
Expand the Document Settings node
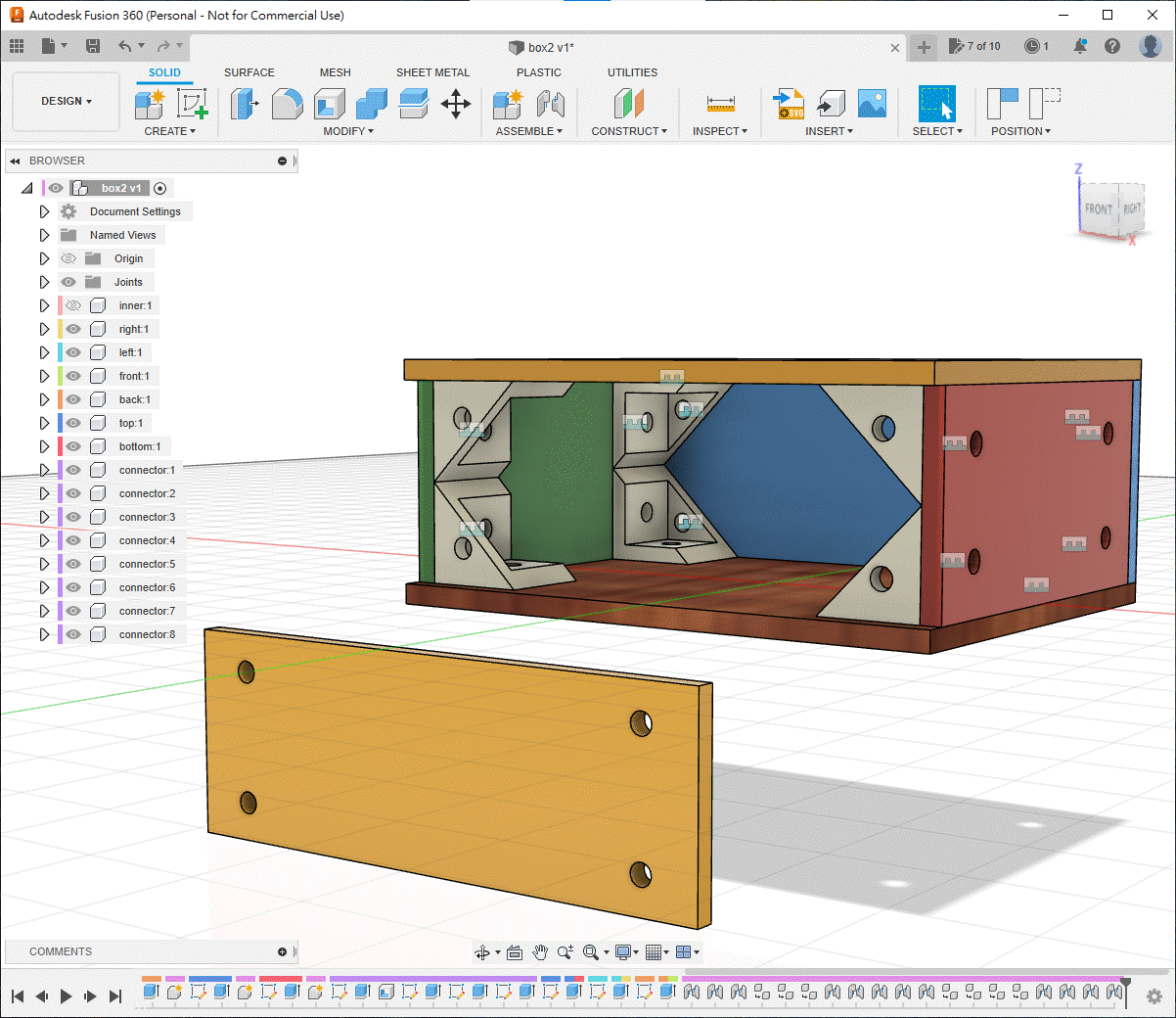tap(44, 211)
